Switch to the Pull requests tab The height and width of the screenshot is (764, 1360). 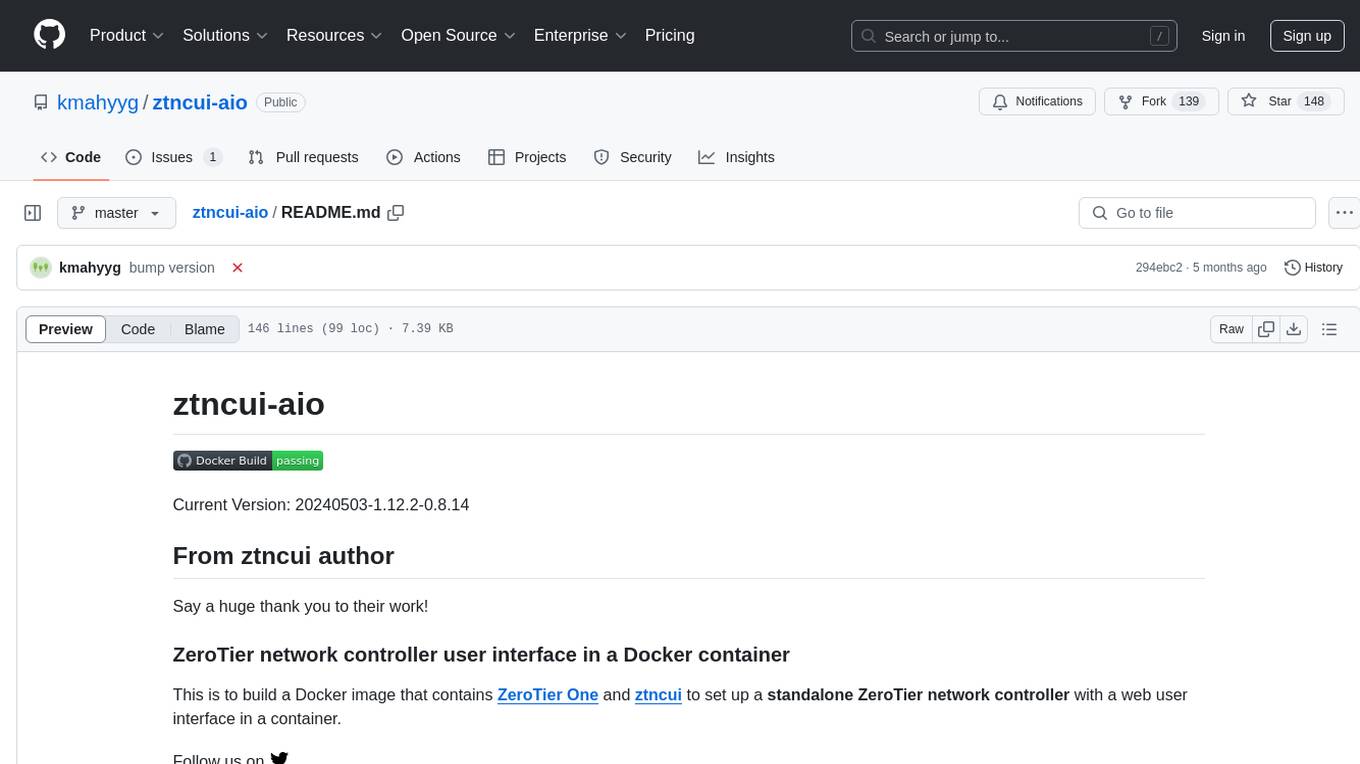[303, 157]
